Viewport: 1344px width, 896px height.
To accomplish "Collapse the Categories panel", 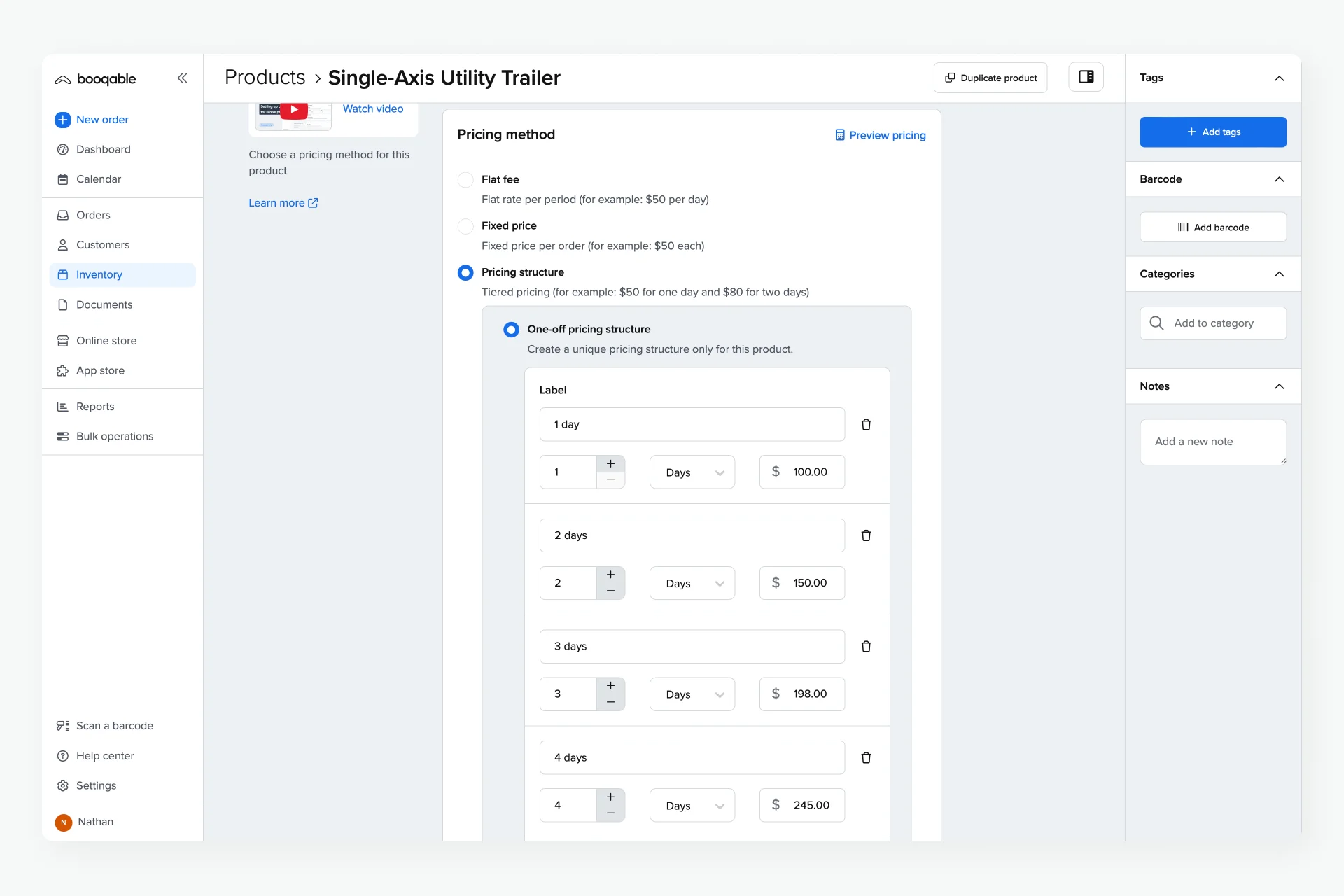I will click(1279, 274).
